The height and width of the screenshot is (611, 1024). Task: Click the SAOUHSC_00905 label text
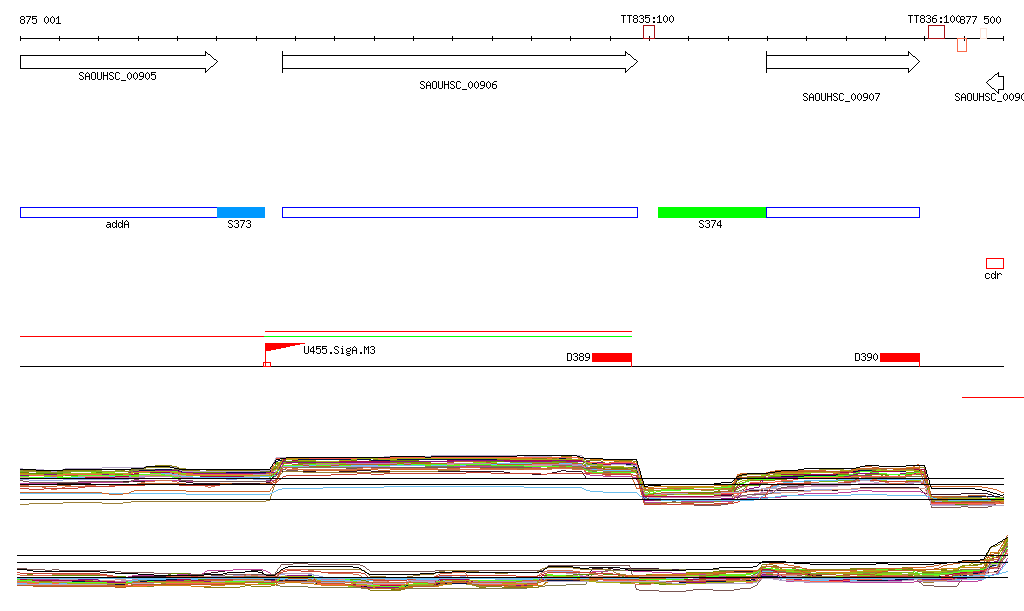click(x=118, y=76)
